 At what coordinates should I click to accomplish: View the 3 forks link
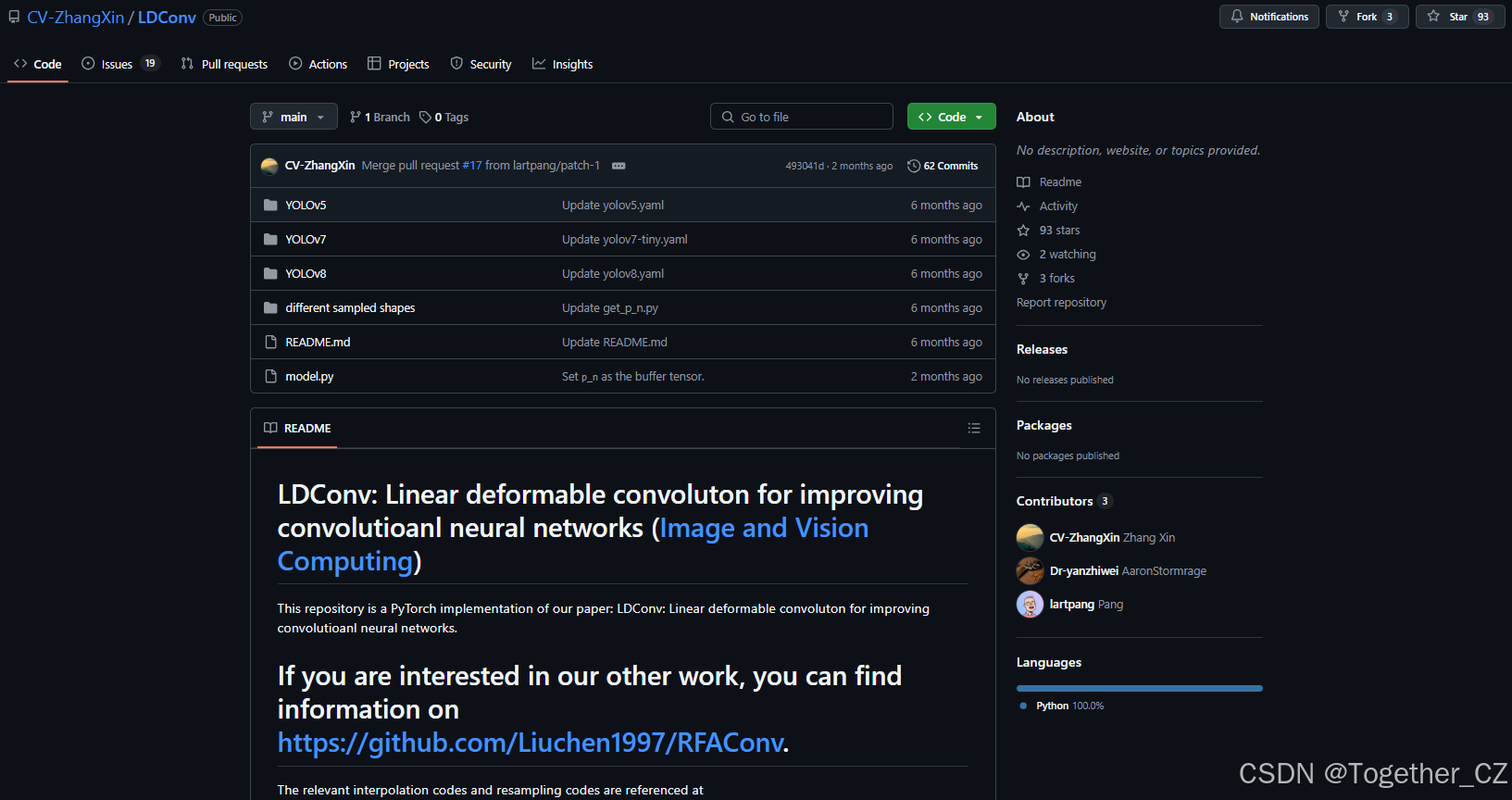click(x=1056, y=278)
